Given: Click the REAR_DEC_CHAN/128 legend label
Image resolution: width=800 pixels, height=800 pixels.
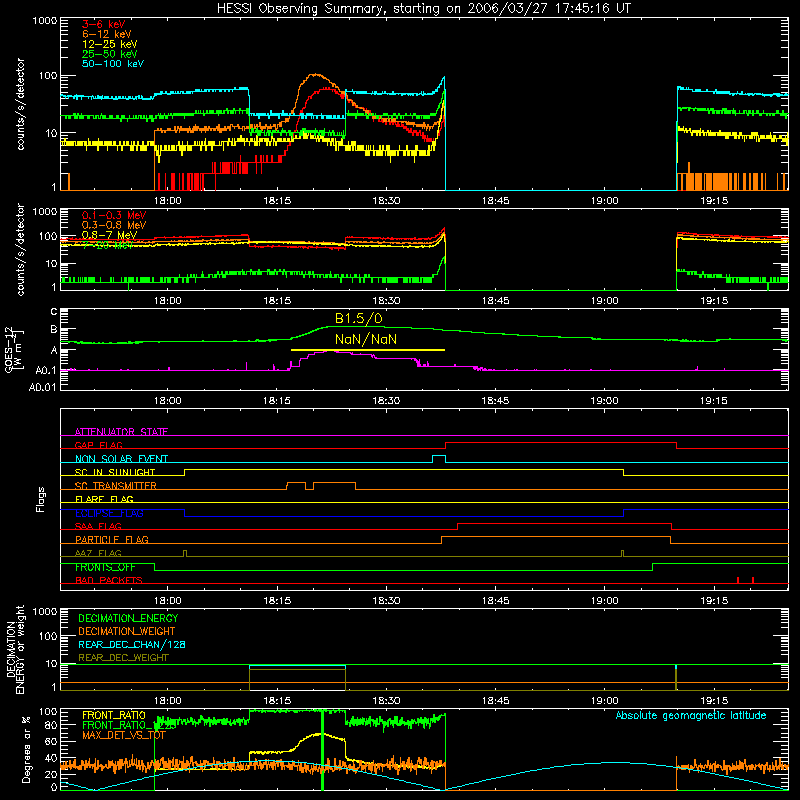Looking at the screenshot, I should [132, 644].
